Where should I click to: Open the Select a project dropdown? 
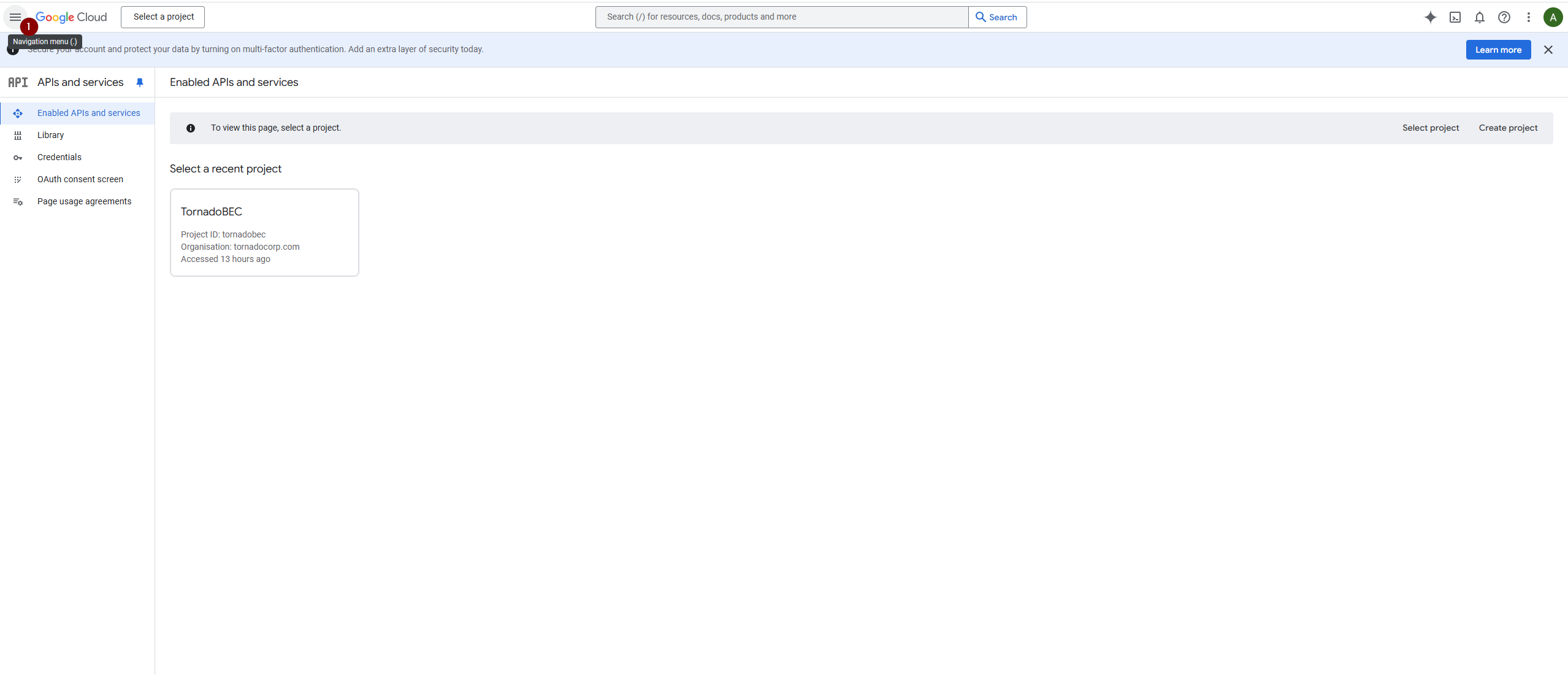click(x=163, y=17)
